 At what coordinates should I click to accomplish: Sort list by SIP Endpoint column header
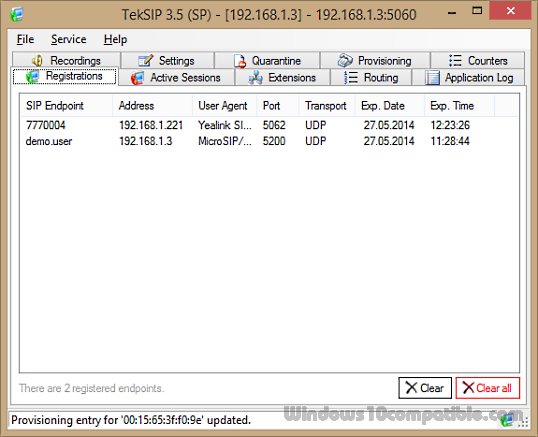click(66, 106)
